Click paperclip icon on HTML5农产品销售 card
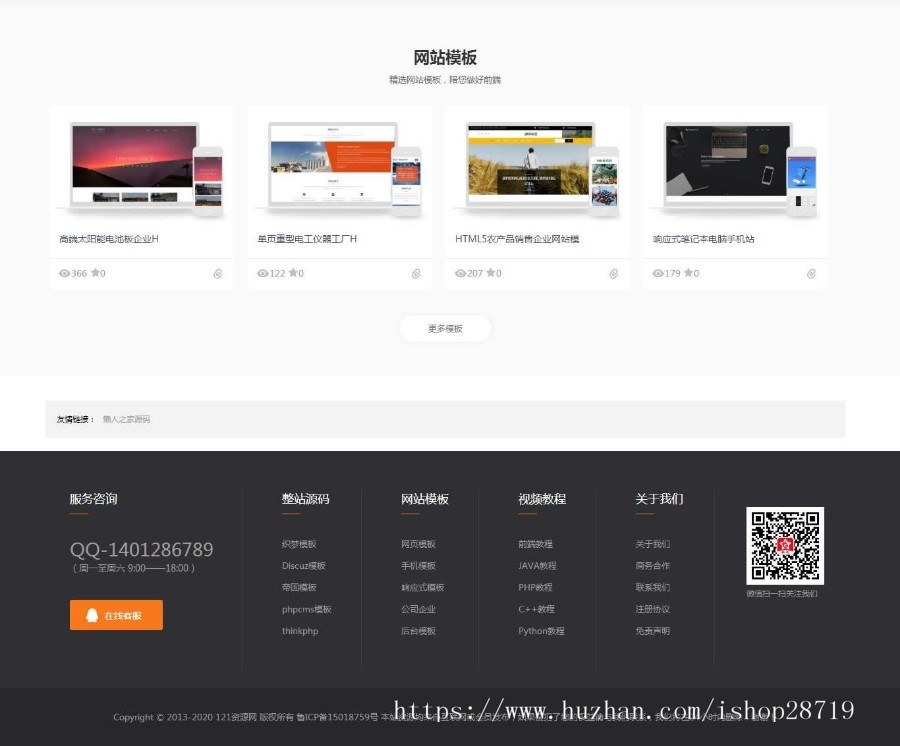 click(x=614, y=273)
